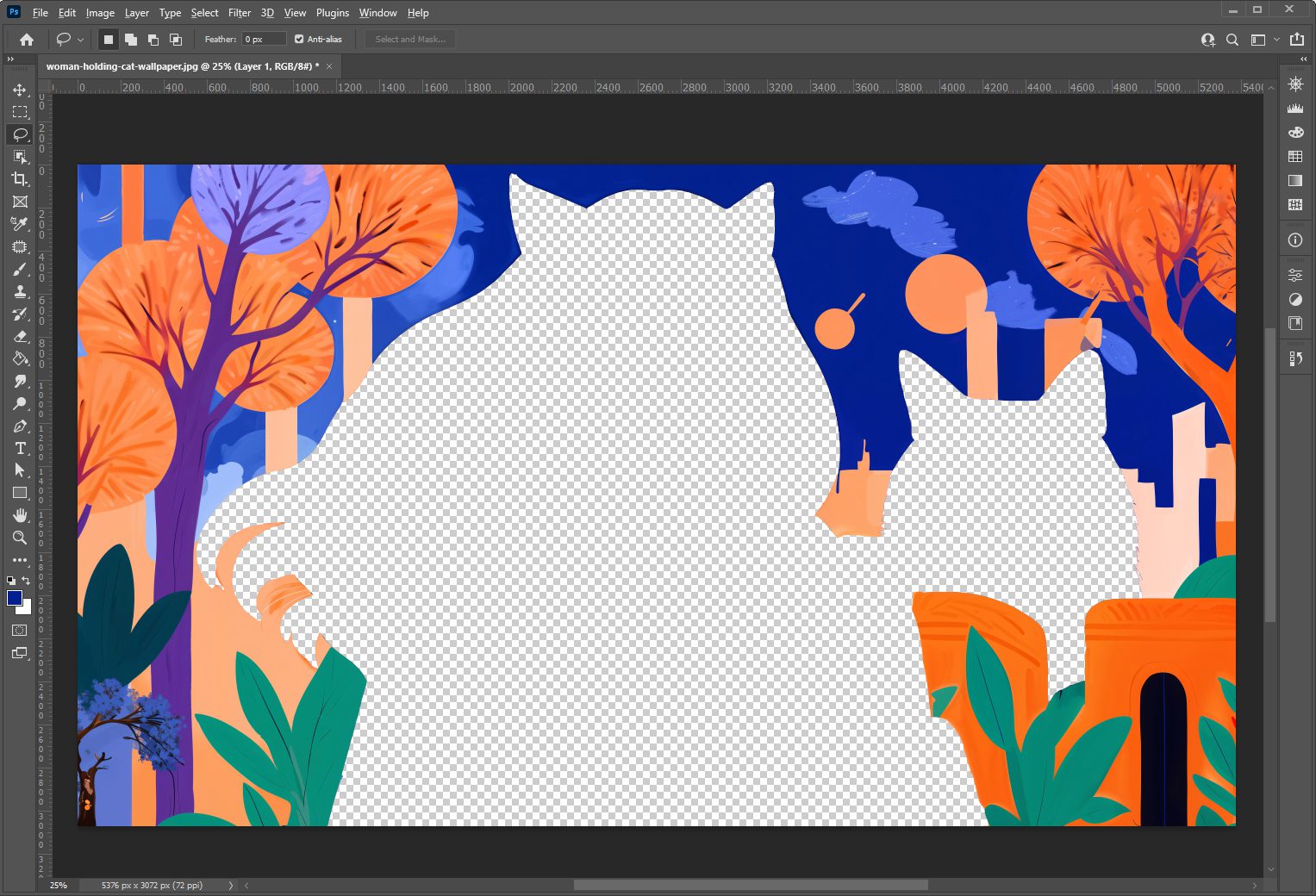Image resolution: width=1316 pixels, height=896 pixels.
Task: Click the Select and Mask button
Action: [410, 40]
